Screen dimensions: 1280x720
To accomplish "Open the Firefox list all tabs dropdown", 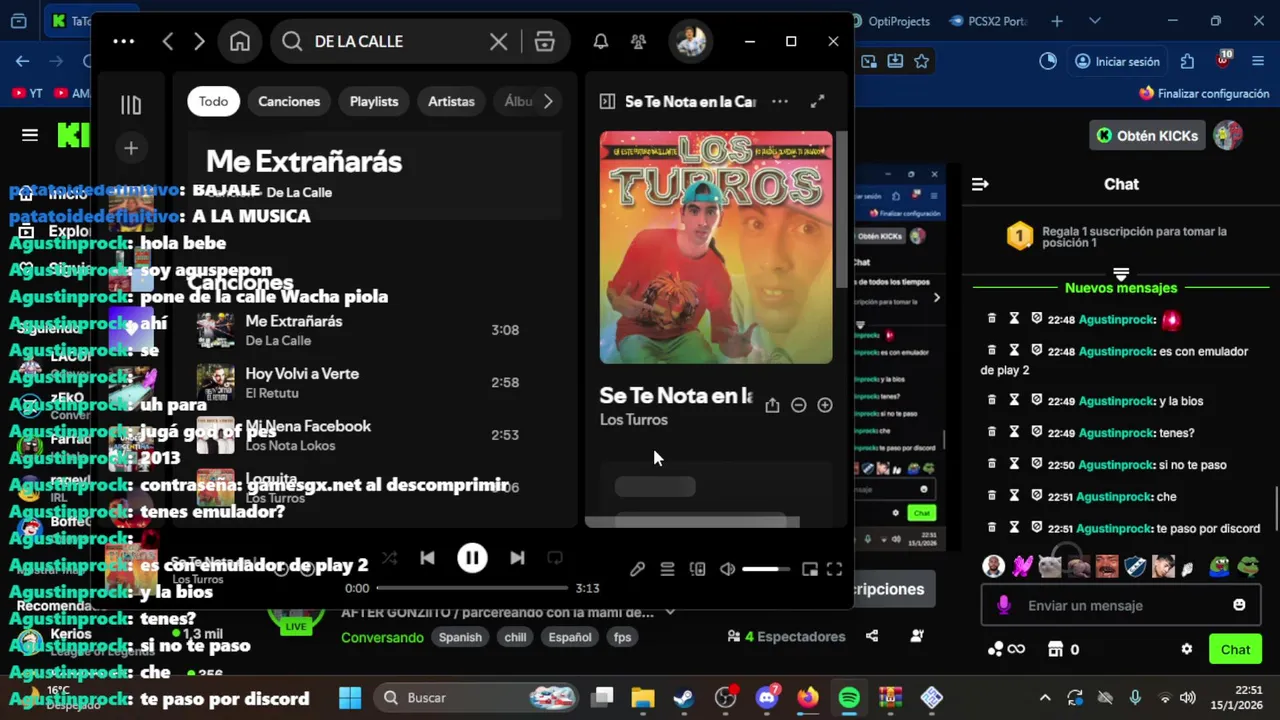I will [1095, 21].
